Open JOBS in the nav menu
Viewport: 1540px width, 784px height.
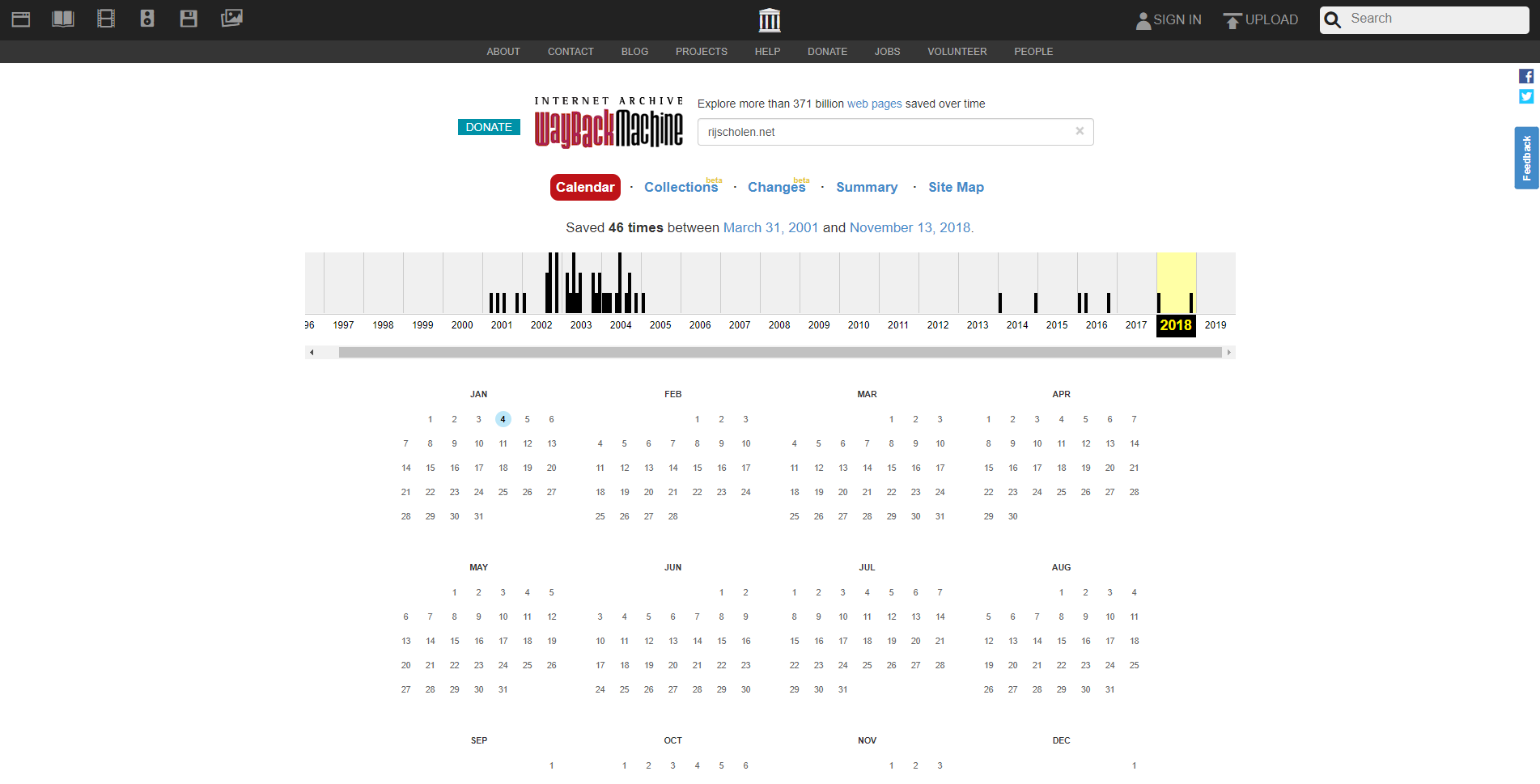pos(887,52)
